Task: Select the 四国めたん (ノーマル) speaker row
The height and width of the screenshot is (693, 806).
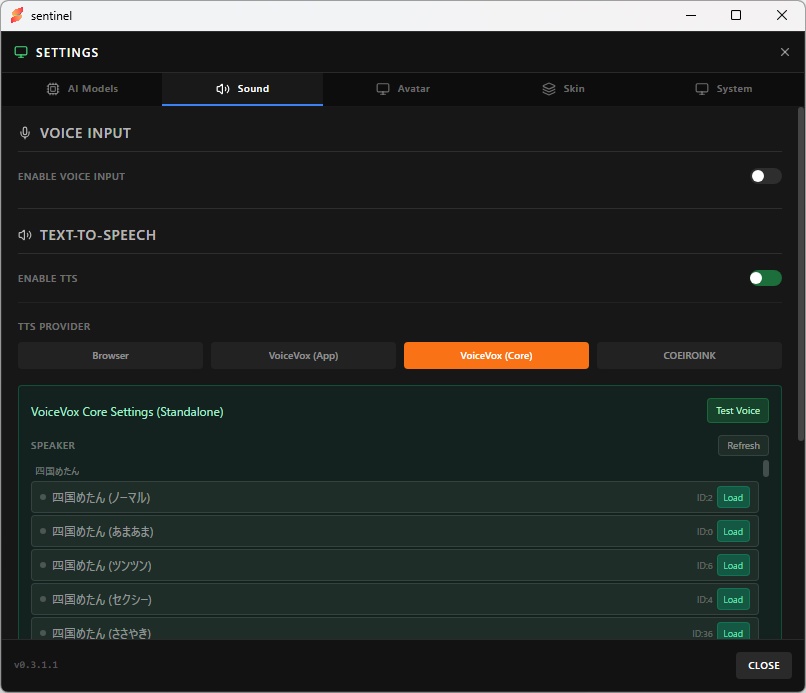Action: tap(395, 497)
